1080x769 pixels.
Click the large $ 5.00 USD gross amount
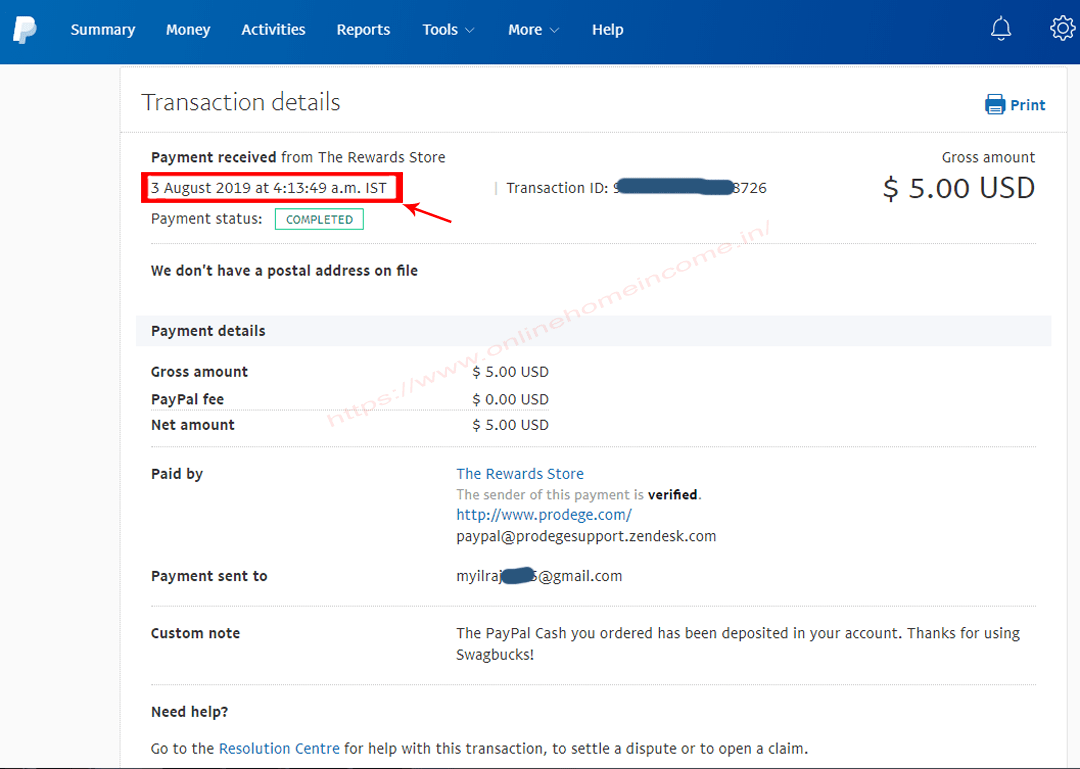958,188
